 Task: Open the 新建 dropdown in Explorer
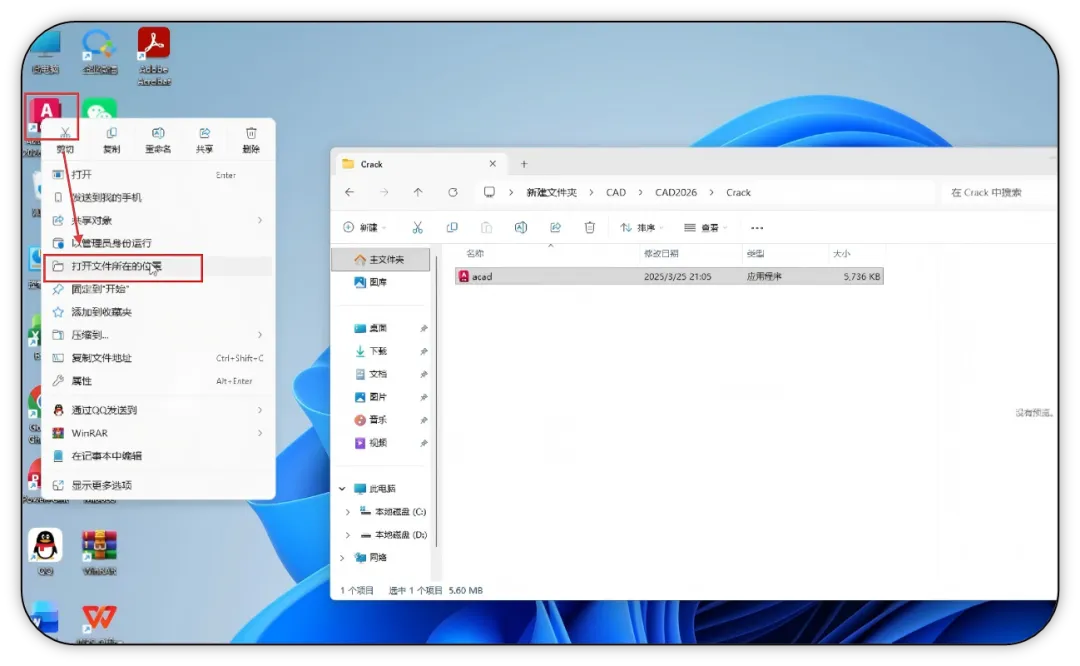365,228
